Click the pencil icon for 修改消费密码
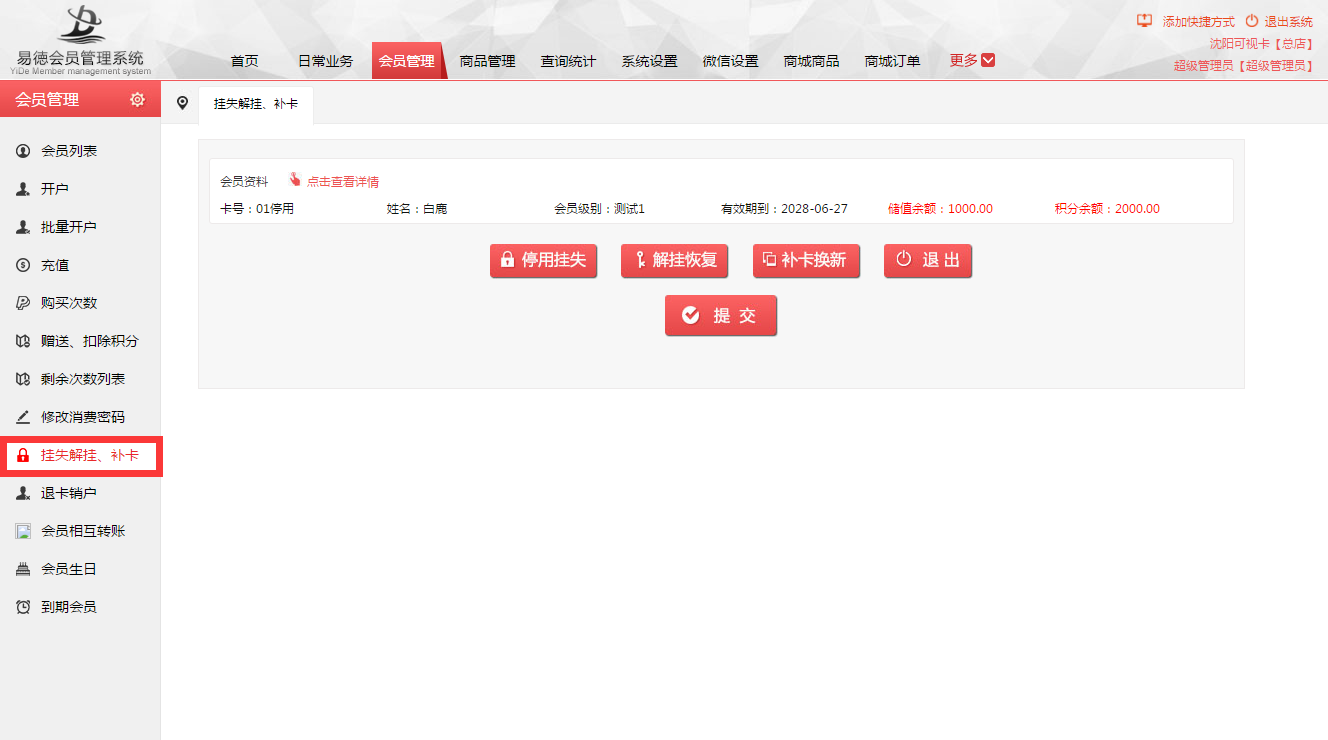The image size is (1328, 740). [x=23, y=417]
